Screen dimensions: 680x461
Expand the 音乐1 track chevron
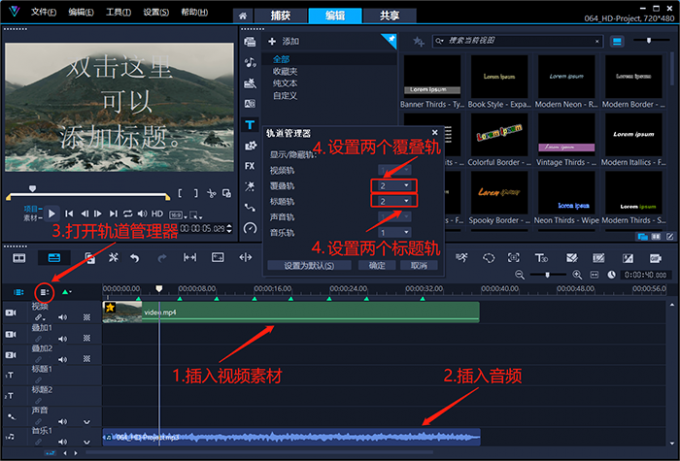pyautogui.click(x=87, y=442)
